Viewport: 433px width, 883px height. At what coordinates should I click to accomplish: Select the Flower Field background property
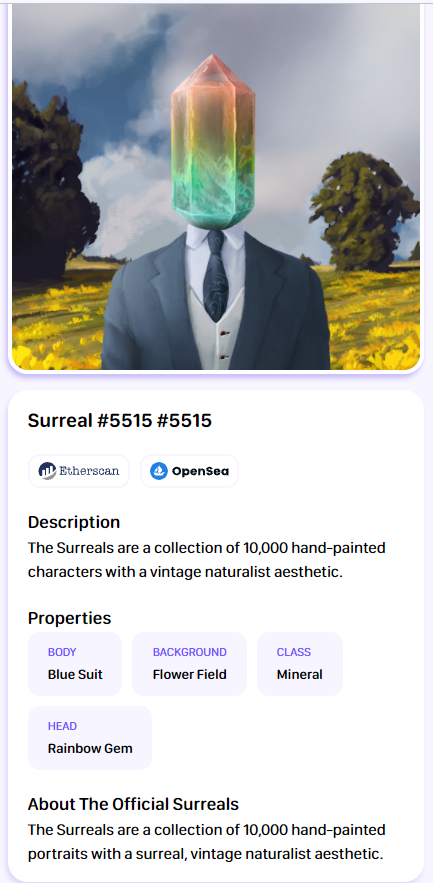pos(189,664)
